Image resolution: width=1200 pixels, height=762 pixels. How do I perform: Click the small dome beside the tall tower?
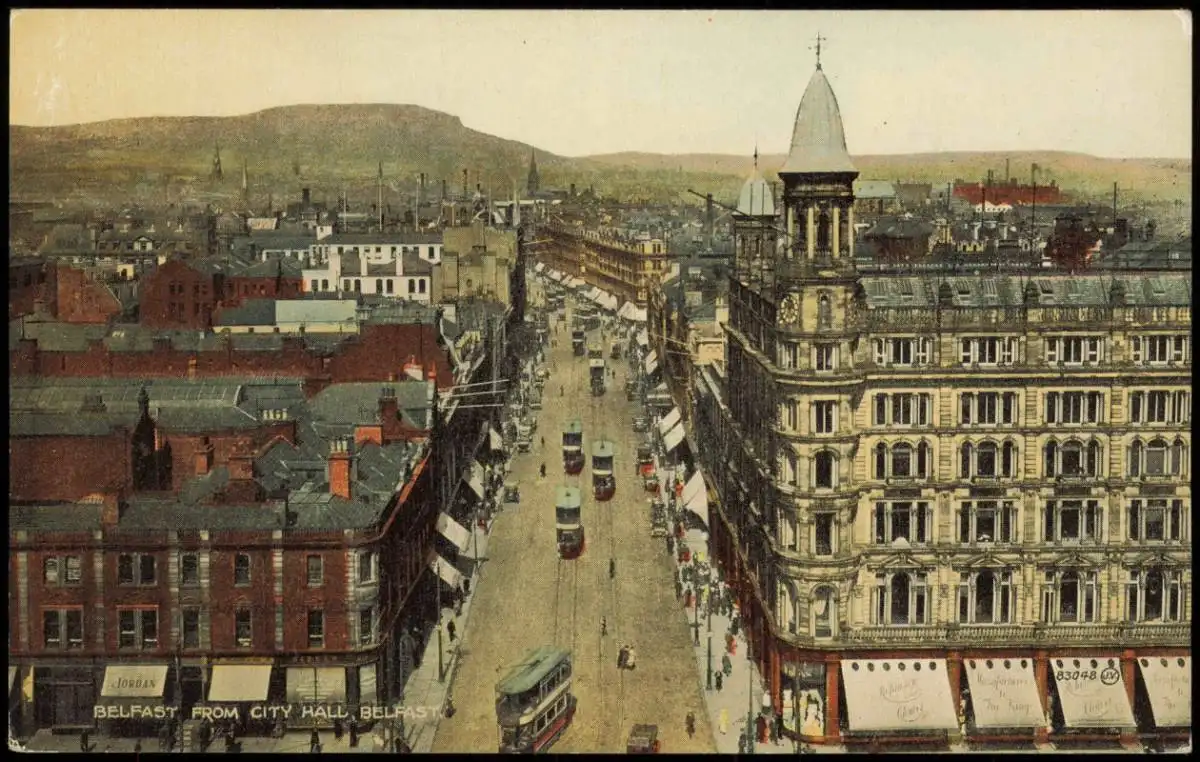pos(755,195)
